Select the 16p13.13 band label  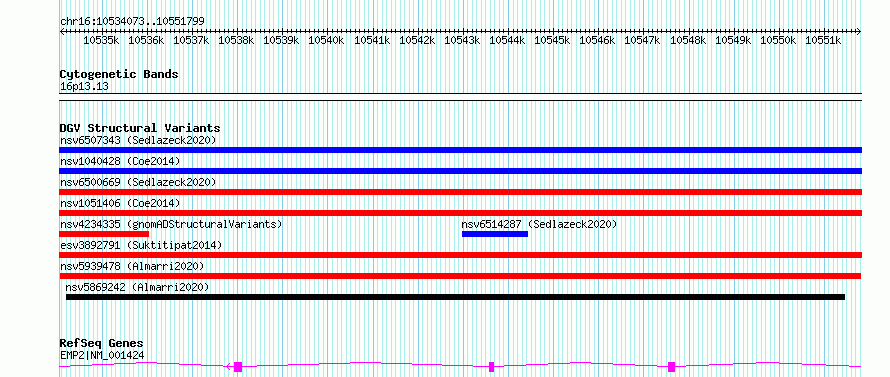pos(84,87)
